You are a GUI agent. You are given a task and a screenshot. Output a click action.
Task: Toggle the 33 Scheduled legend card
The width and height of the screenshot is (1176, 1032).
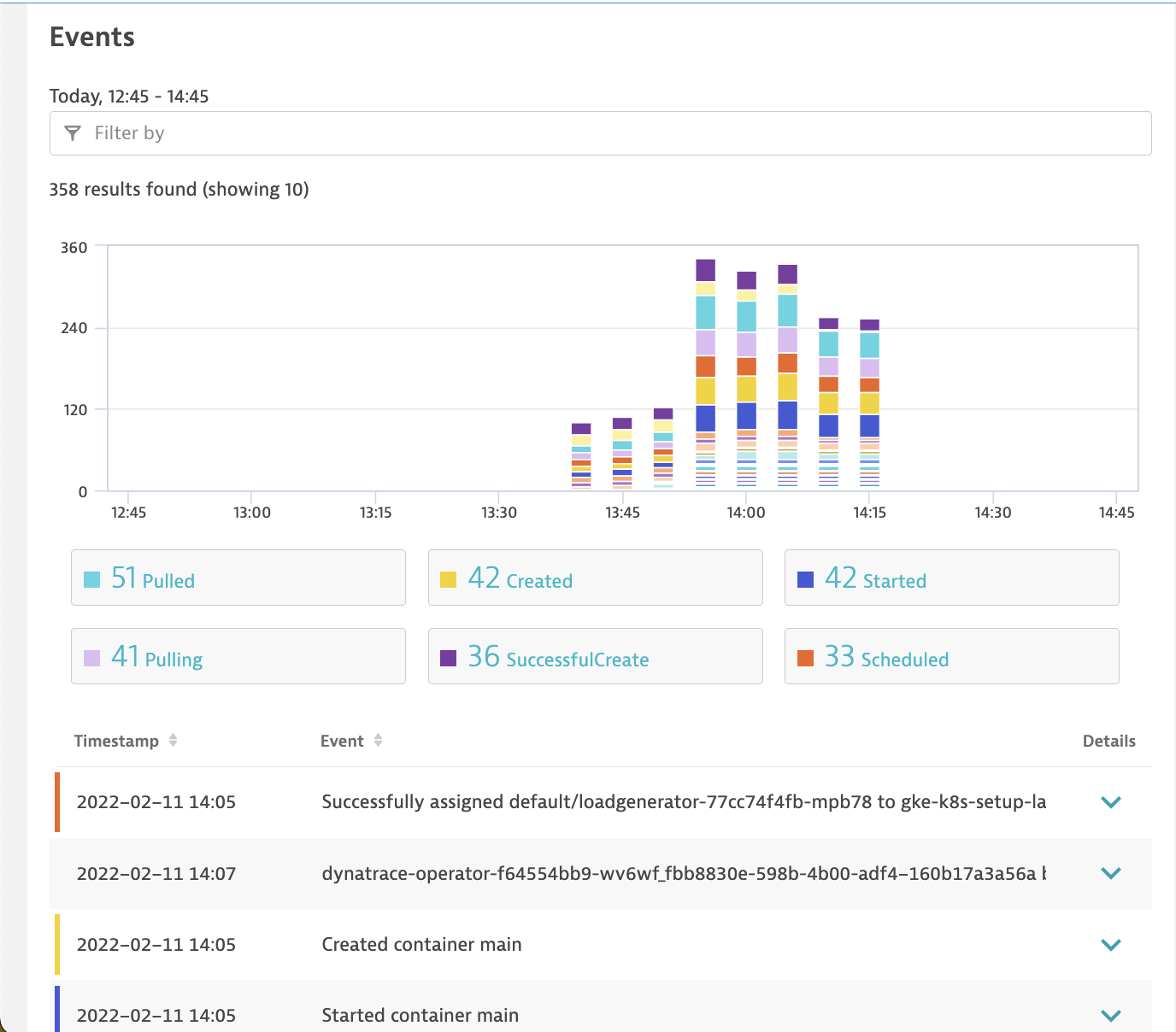[952, 656]
